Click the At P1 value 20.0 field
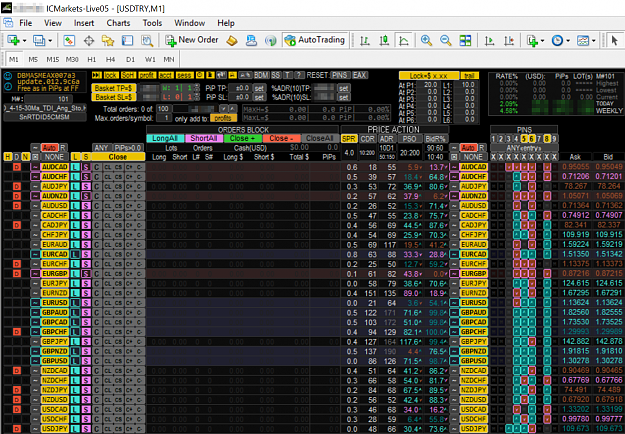The image size is (625, 434). (x=429, y=84)
